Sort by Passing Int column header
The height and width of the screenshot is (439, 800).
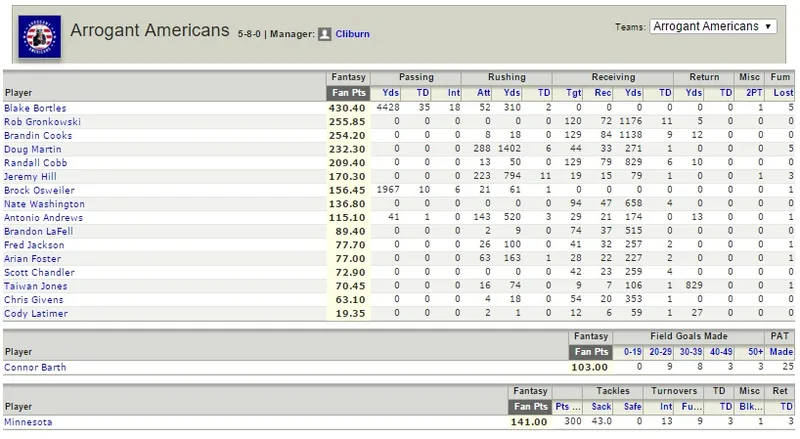pos(454,93)
